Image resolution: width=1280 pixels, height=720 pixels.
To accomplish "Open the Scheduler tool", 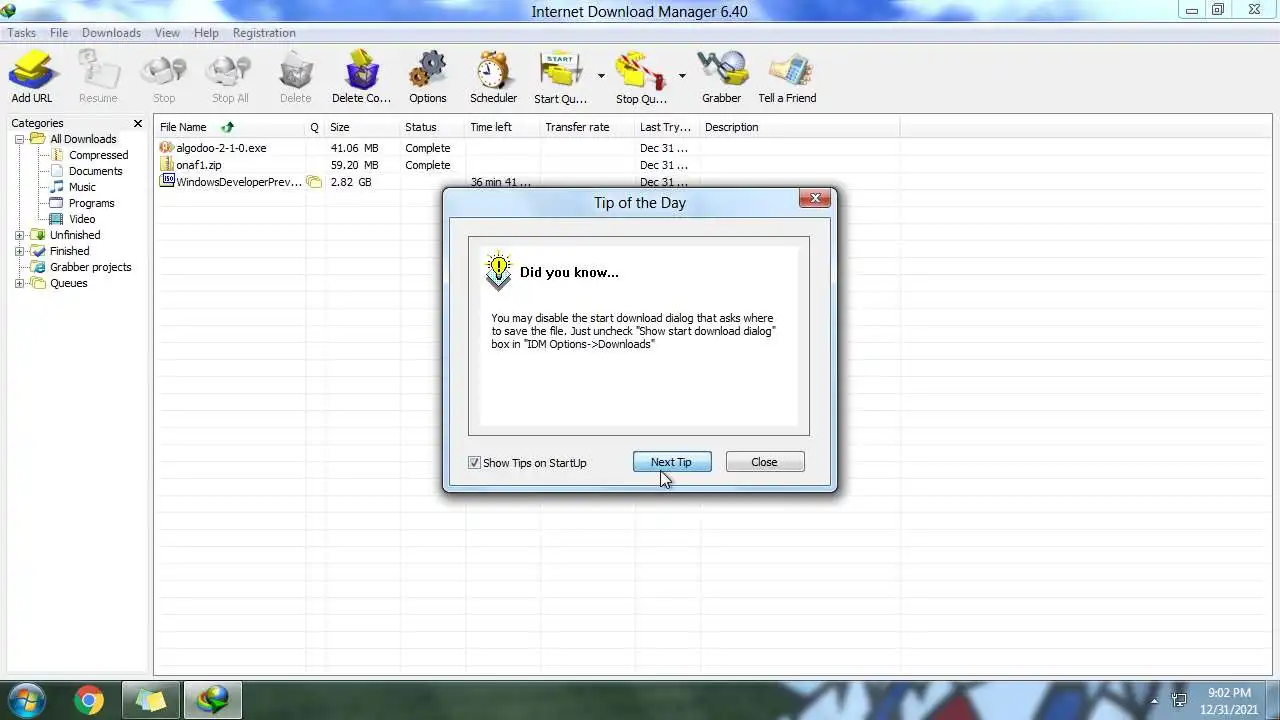I will point(493,77).
